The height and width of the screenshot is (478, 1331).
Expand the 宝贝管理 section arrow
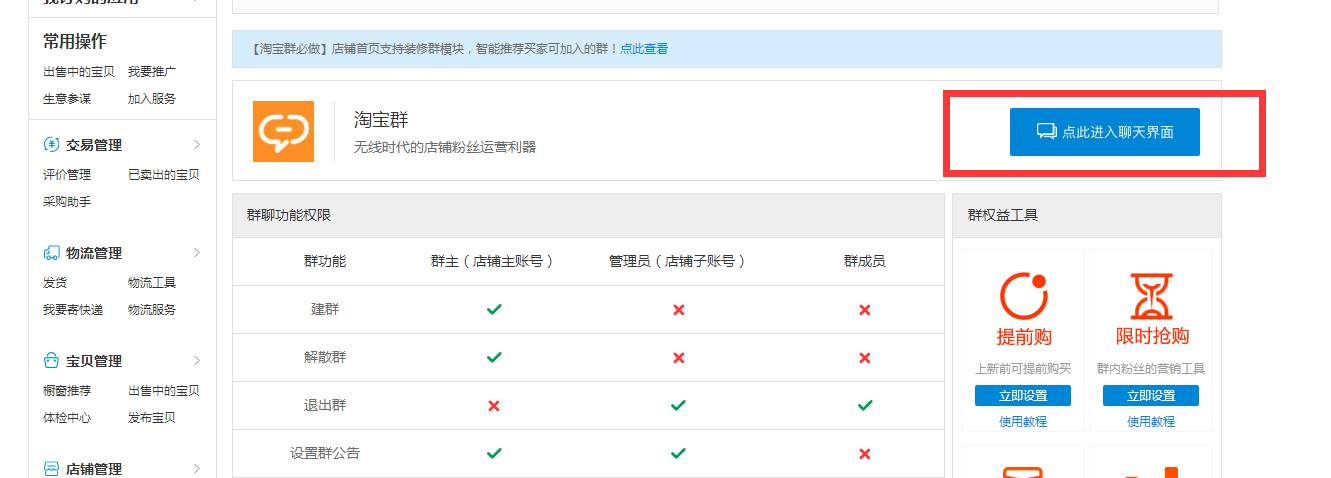[197, 361]
